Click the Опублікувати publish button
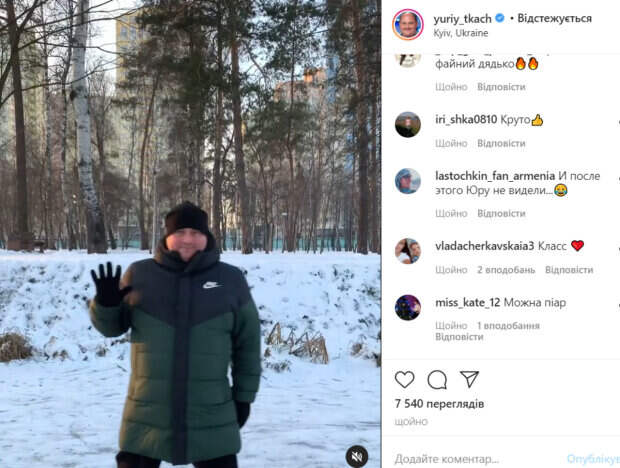The width and height of the screenshot is (620, 468). (593, 459)
